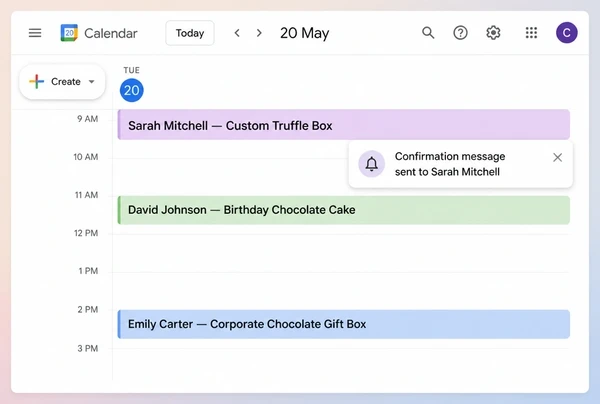Screen dimensions: 600x404
Task: Dismiss the confirmation message notification
Action: [x=558, y=157]
